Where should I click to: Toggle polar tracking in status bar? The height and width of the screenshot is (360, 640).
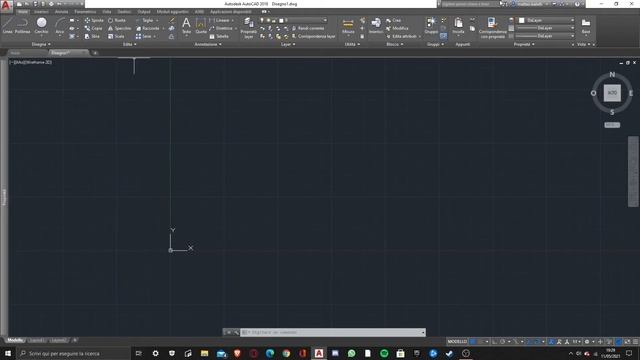[503, 342]
